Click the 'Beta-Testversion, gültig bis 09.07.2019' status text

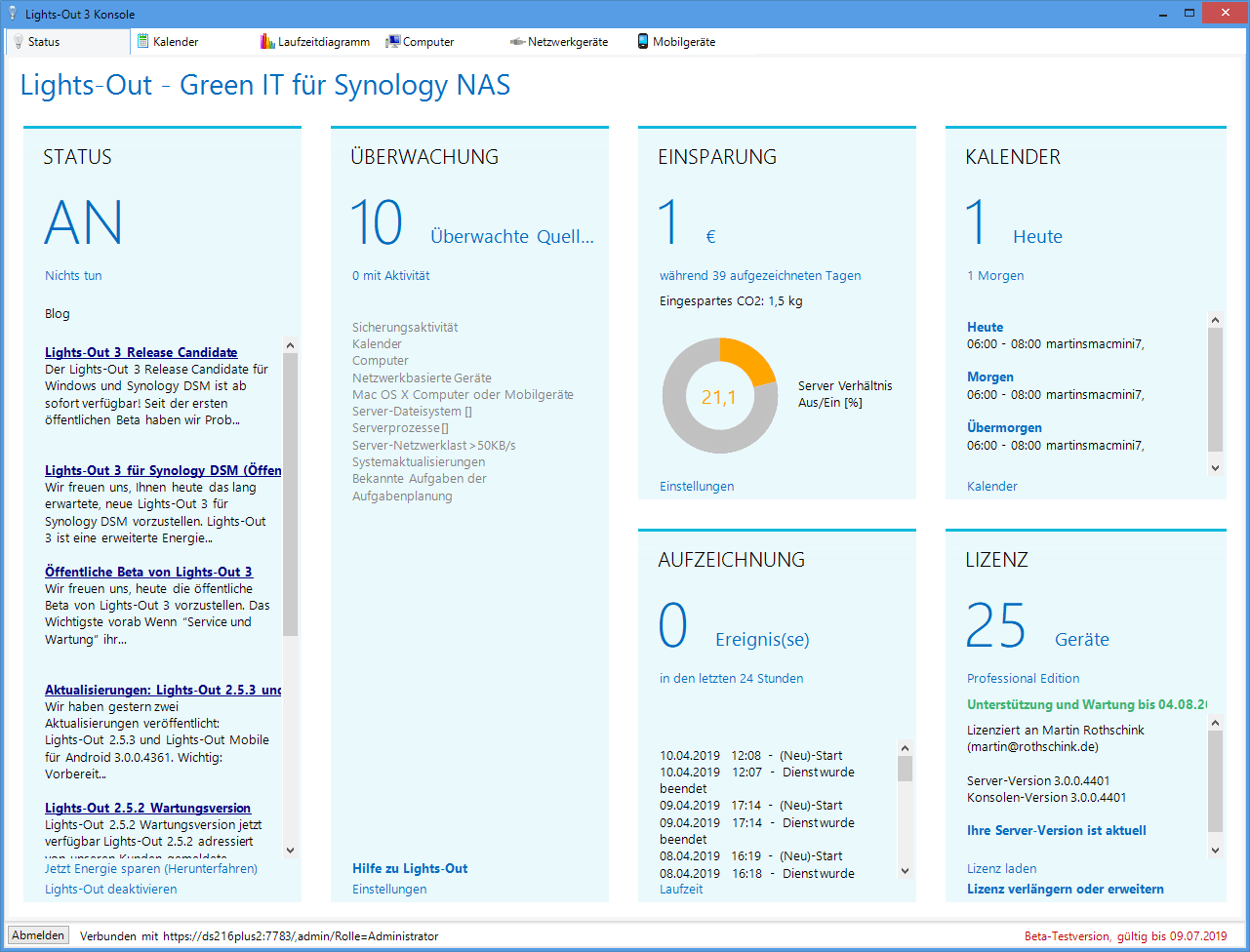click(x=1125, y=936)
